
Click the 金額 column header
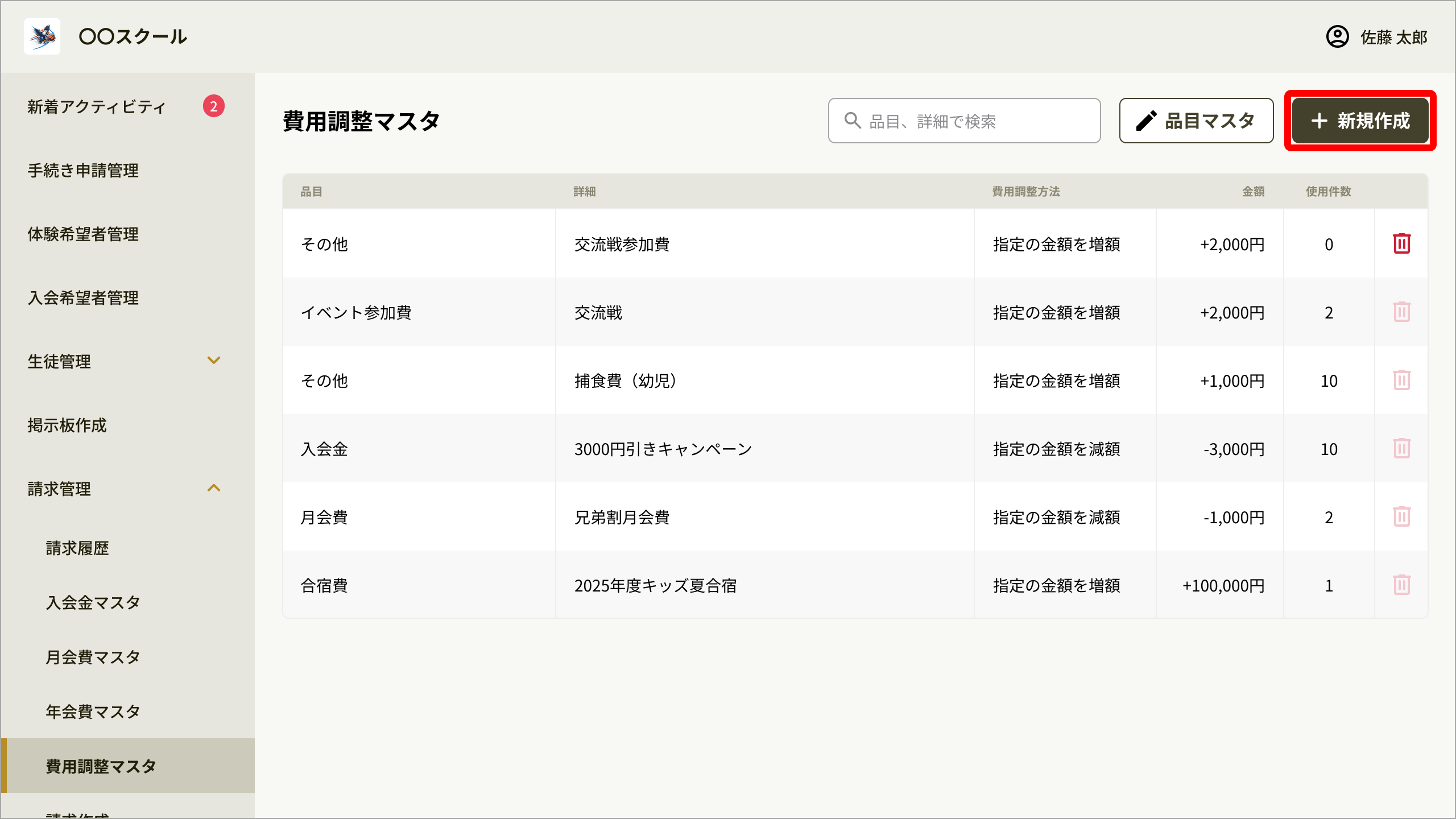[1254, 192]
